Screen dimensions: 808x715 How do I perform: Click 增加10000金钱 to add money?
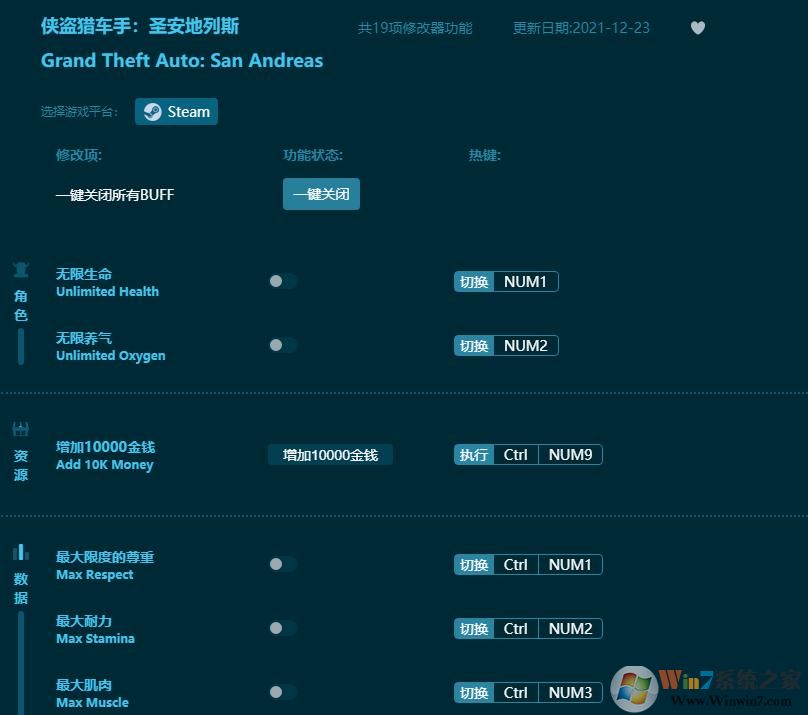tap(330, 453)
